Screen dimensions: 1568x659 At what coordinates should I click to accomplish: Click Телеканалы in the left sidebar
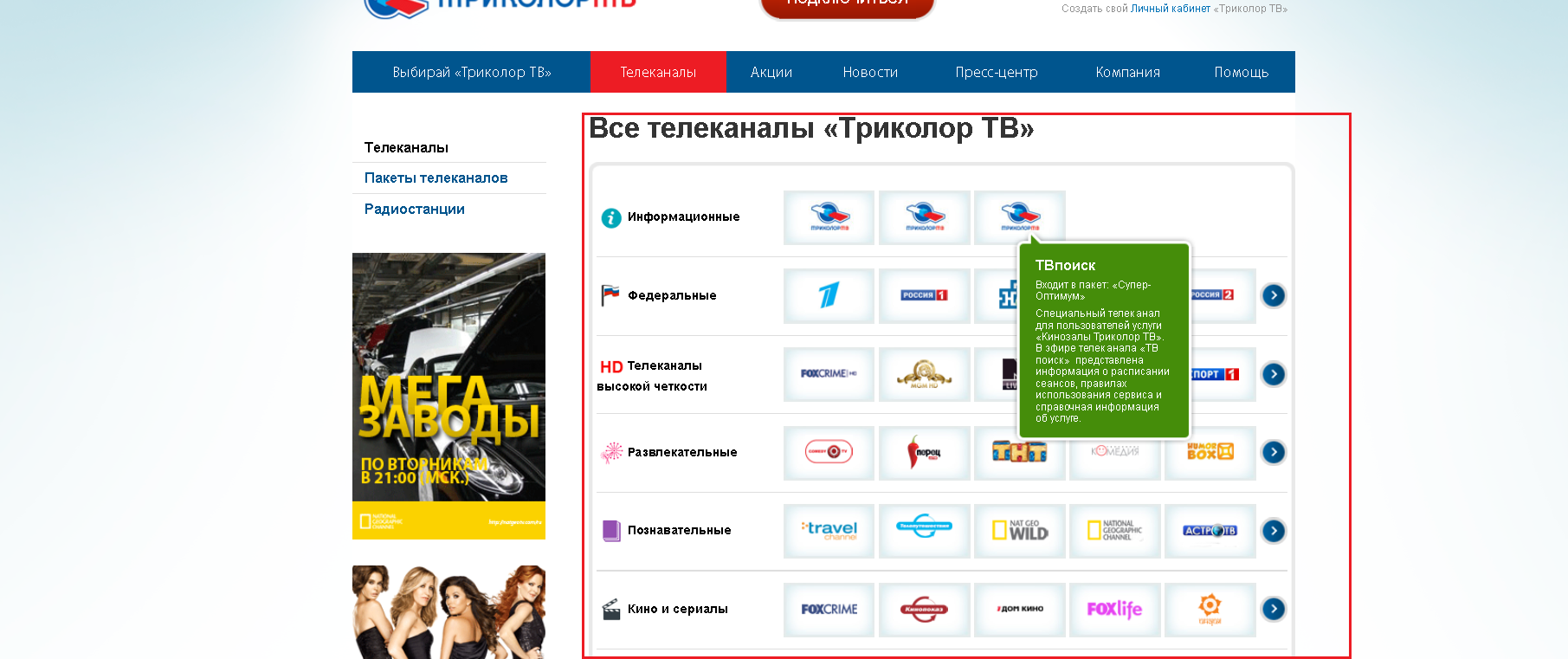[406, 147]
